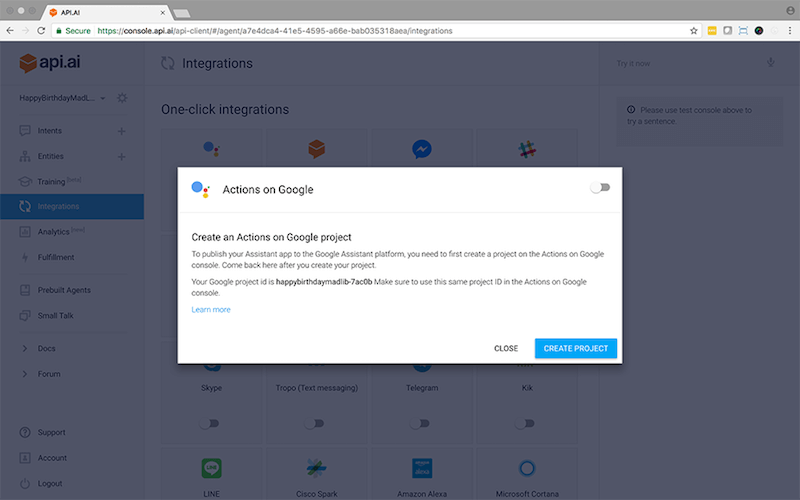Image resolution: width=800 pixels, height=500 pixels.
Task: Click the Analytics chart icon
Action: pos(24,232)
